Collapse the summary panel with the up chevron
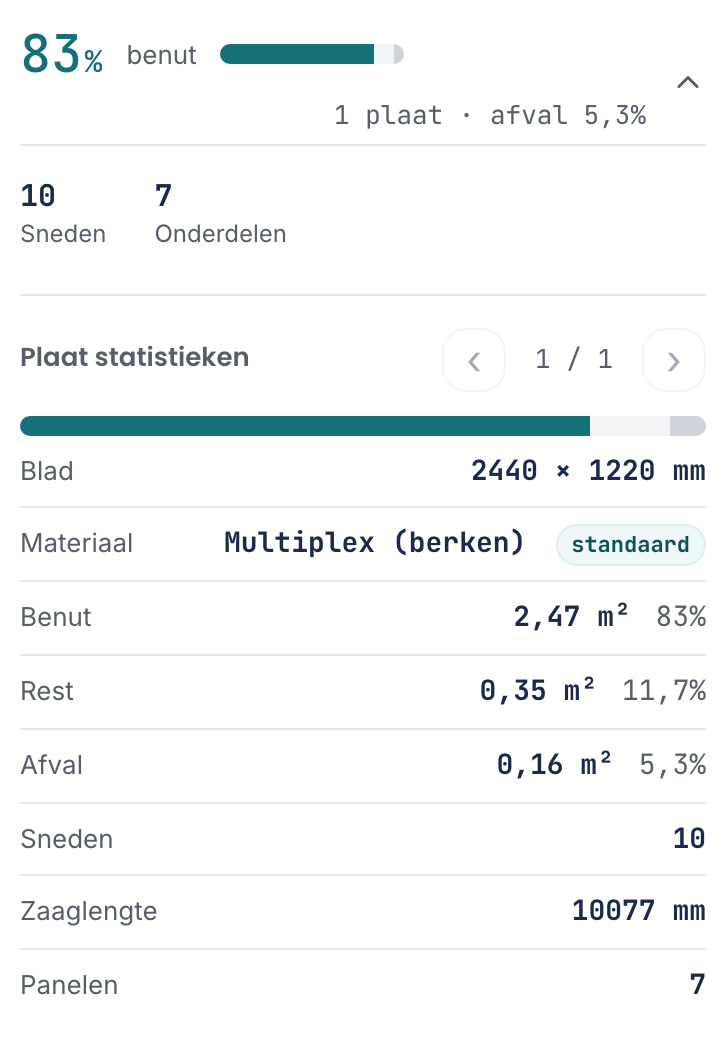The height and width of the screenshot is (1040, 726). click(x=688, y=82)
